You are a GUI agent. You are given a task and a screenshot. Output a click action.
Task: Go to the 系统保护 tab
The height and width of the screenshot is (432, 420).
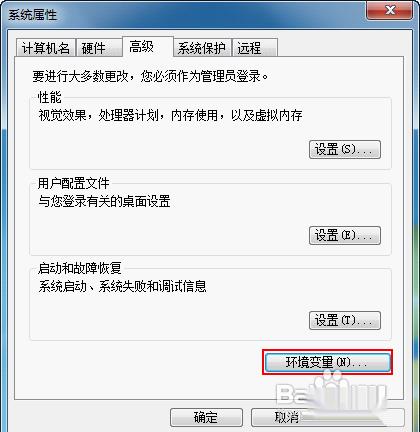[x=202, y=48]
